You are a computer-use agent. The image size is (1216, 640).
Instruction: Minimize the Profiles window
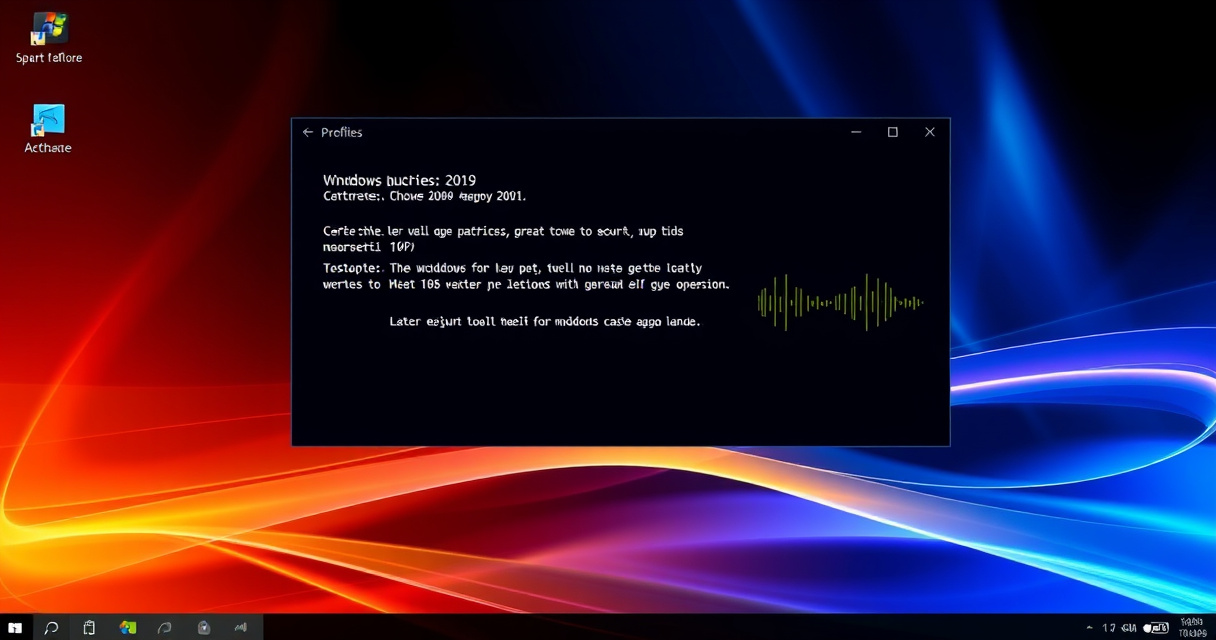(x=856, y=132)
